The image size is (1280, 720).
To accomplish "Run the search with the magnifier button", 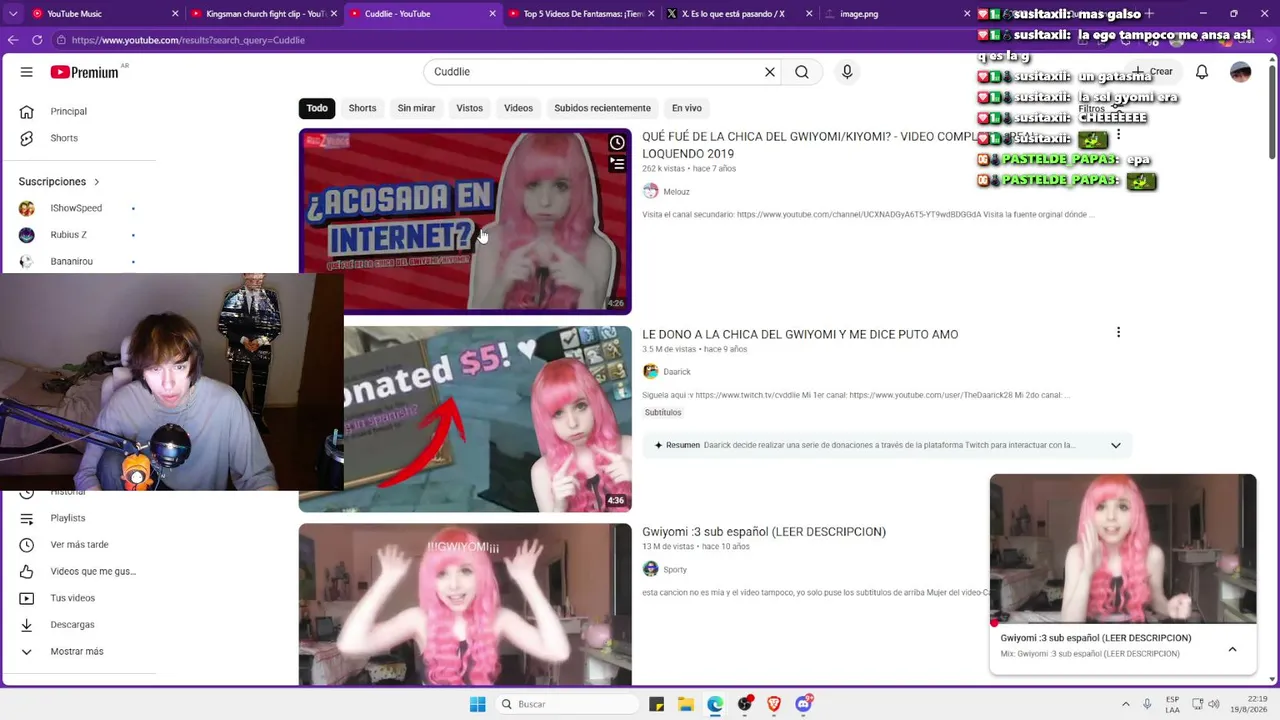I will (802, 72).
